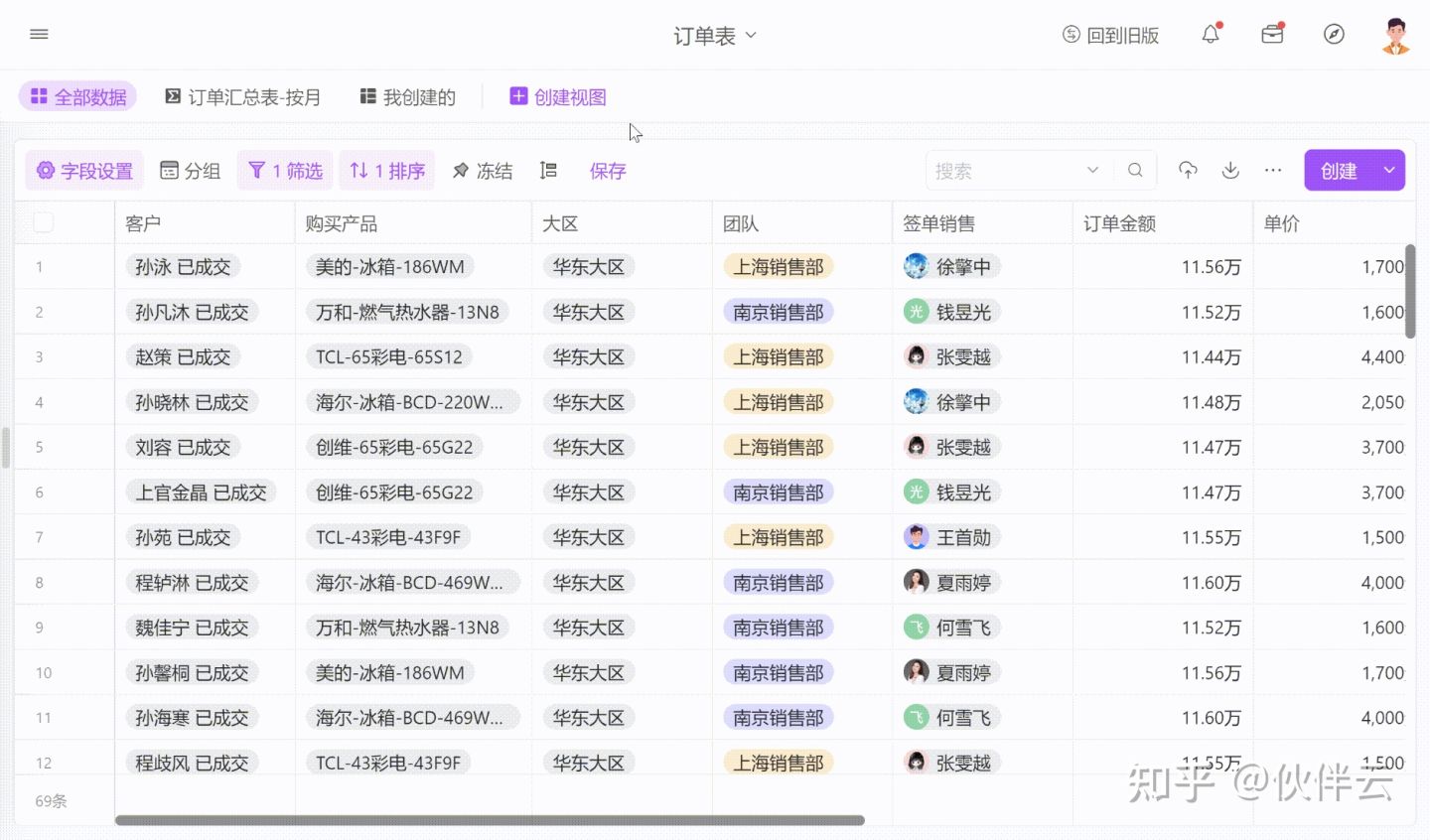Image resolution: width=1430 pixels, height=840 pixels.
Task: Open the hamburger menu icon
Action: coord(40,34)
